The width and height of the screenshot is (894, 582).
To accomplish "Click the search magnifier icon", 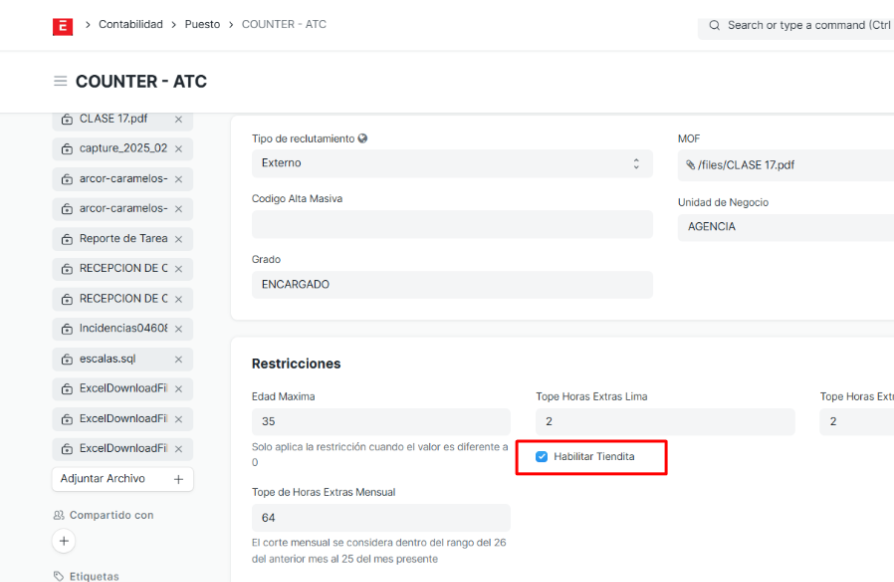I will [714, 25].
